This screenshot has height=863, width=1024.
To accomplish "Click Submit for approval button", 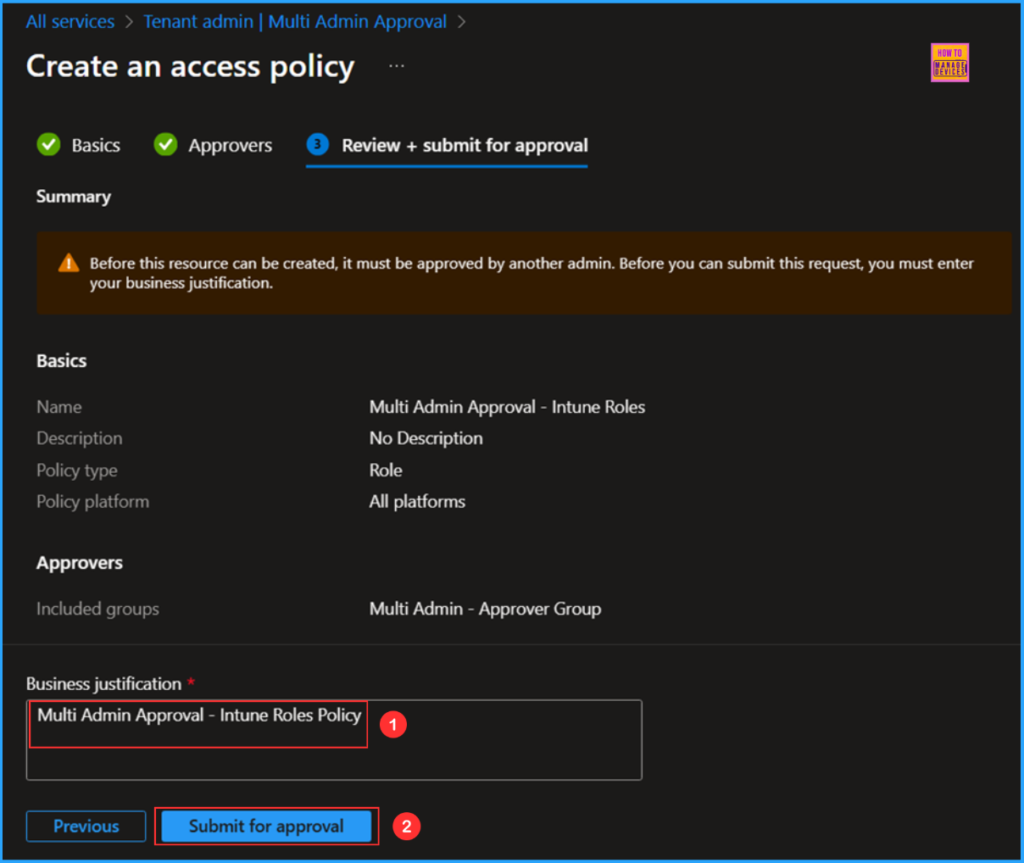I will tap(266, 826).
